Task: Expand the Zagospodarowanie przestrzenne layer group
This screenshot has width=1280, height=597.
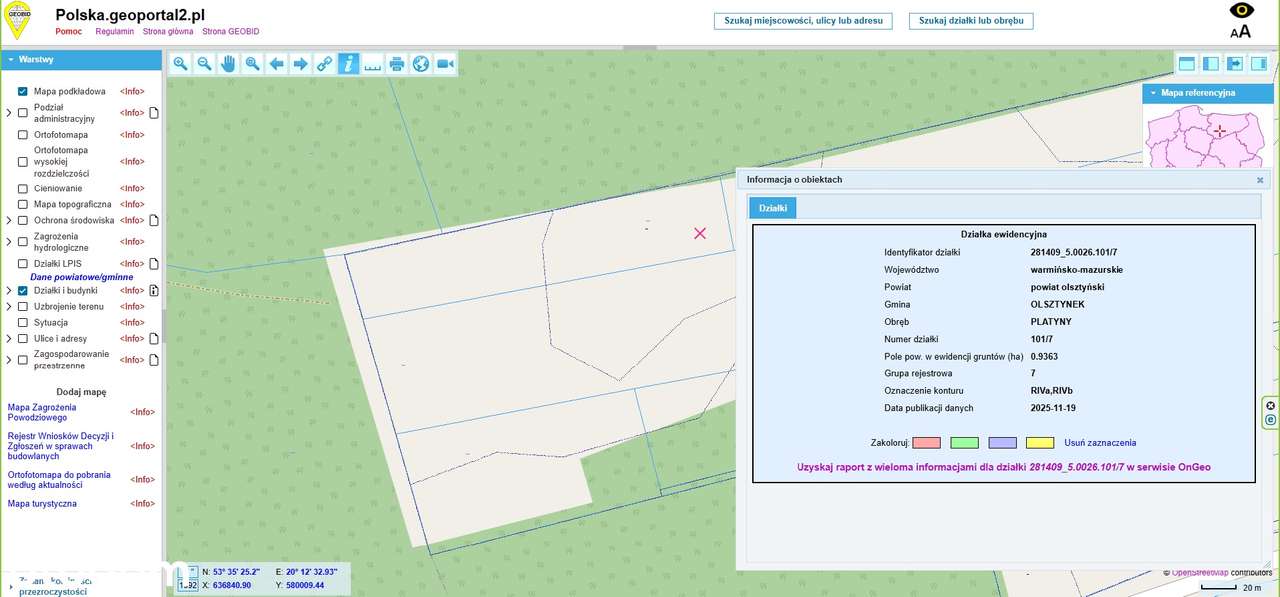Action: click(x=9, y=360)
